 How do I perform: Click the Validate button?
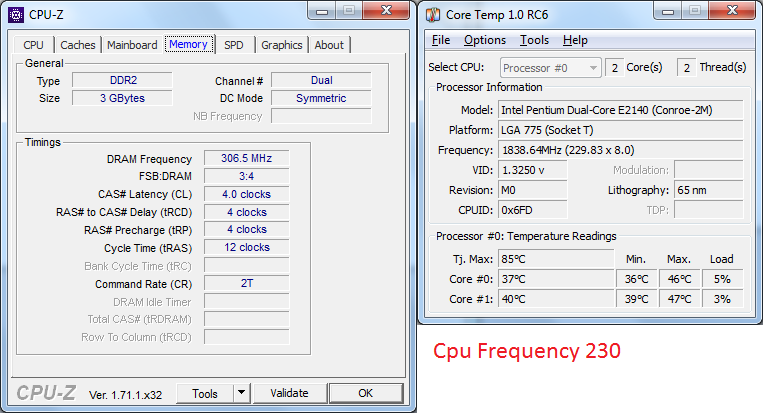click(x=290, y=393)
